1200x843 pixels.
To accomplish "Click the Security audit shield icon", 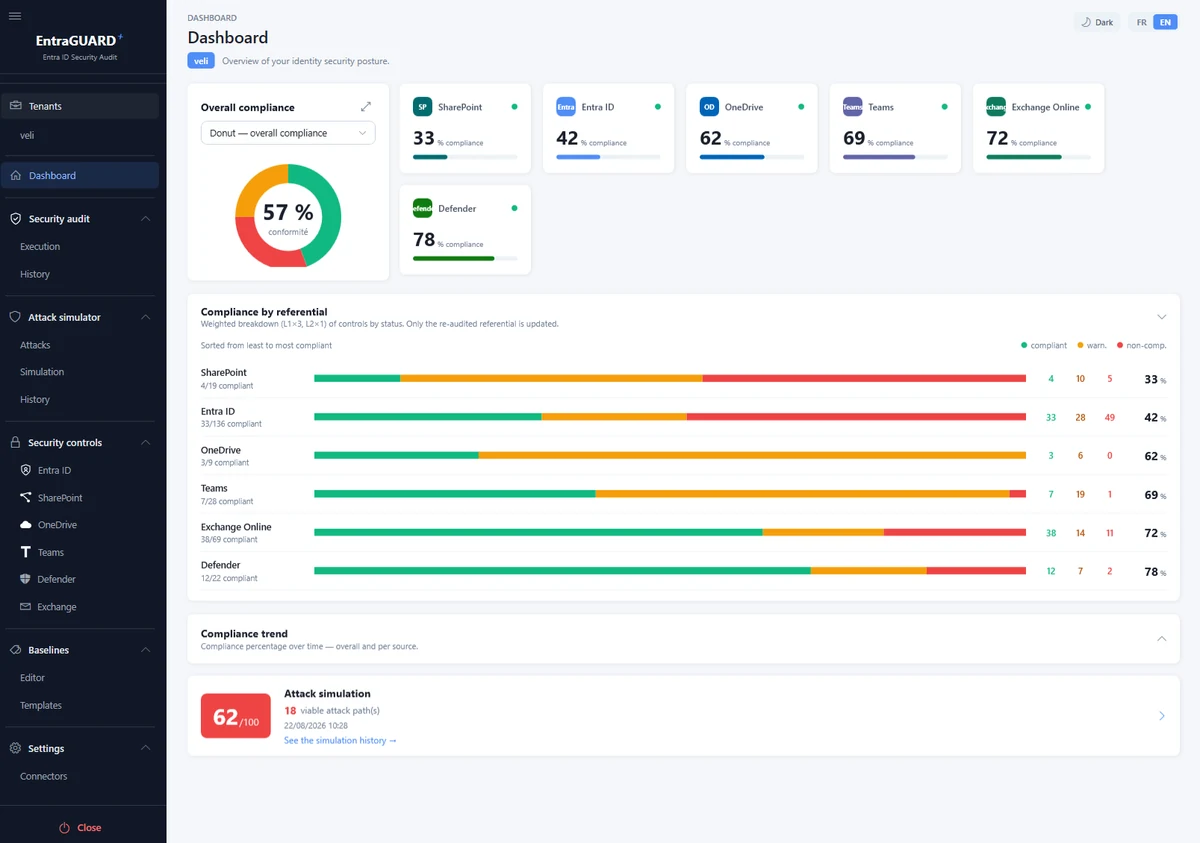I will [x=15, y=219].
